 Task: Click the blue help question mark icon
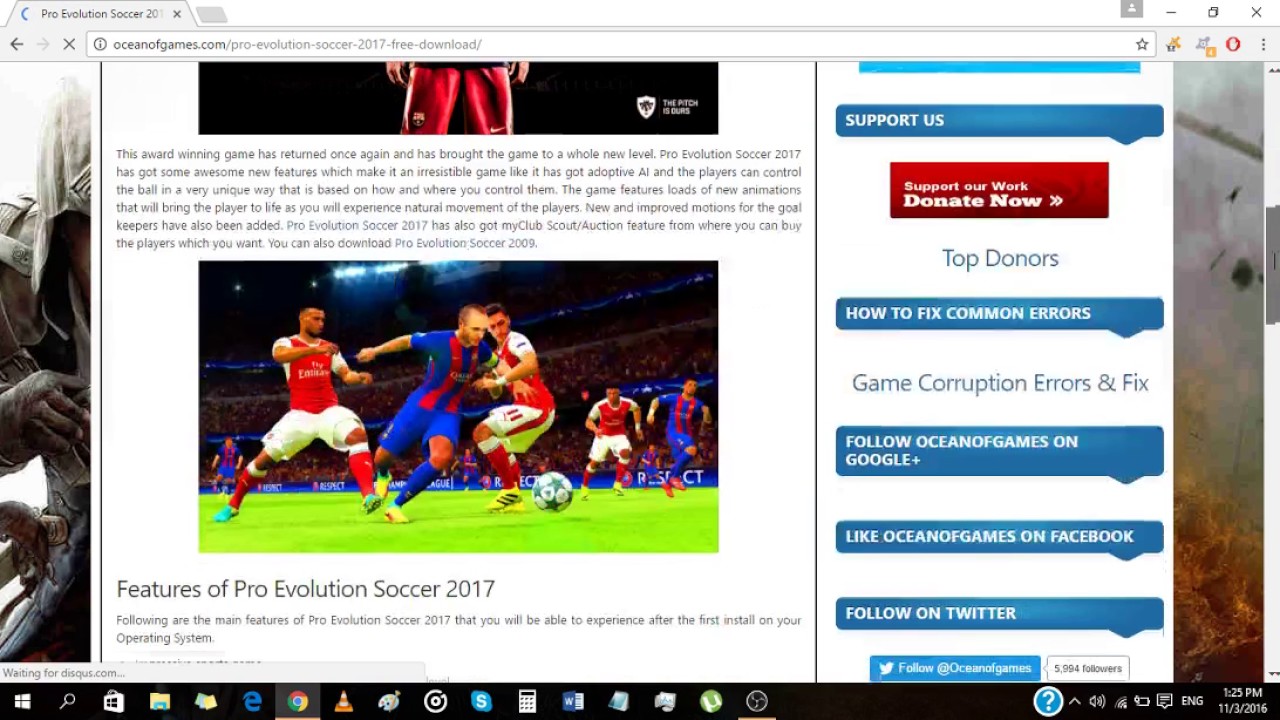(1047, 701)
